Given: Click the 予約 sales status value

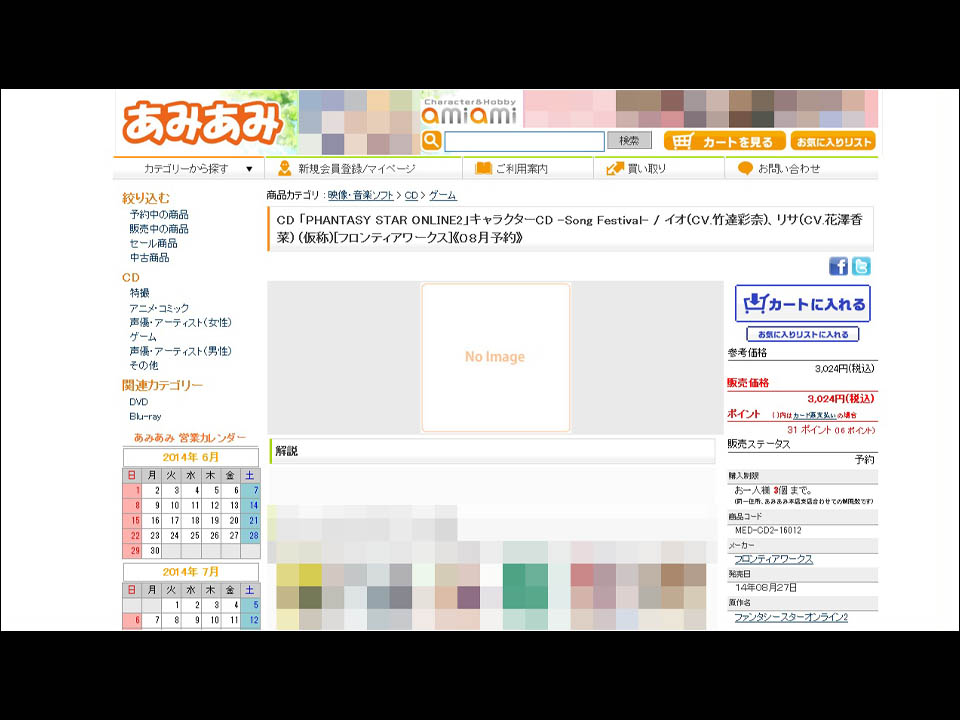Looking at the screenshot, I should [x=864, y=459].
